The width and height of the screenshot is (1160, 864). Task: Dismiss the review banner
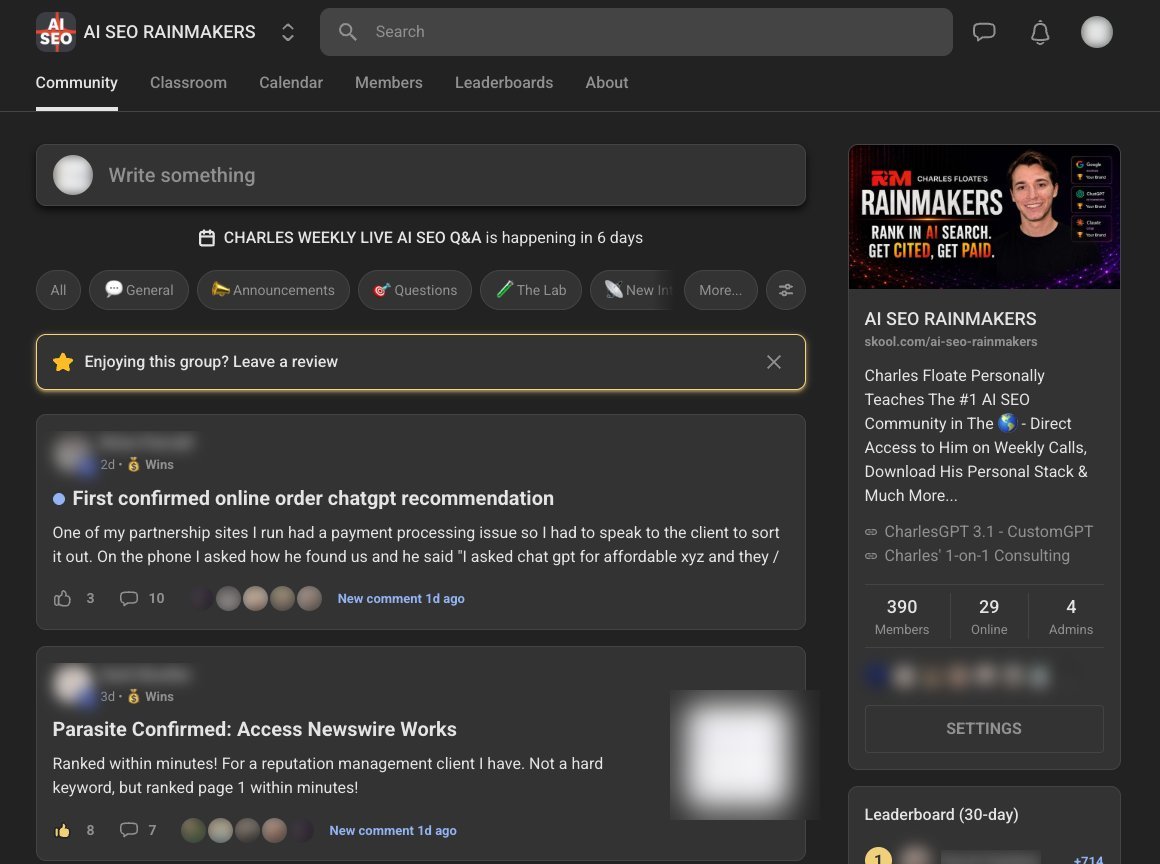(774, 362)
